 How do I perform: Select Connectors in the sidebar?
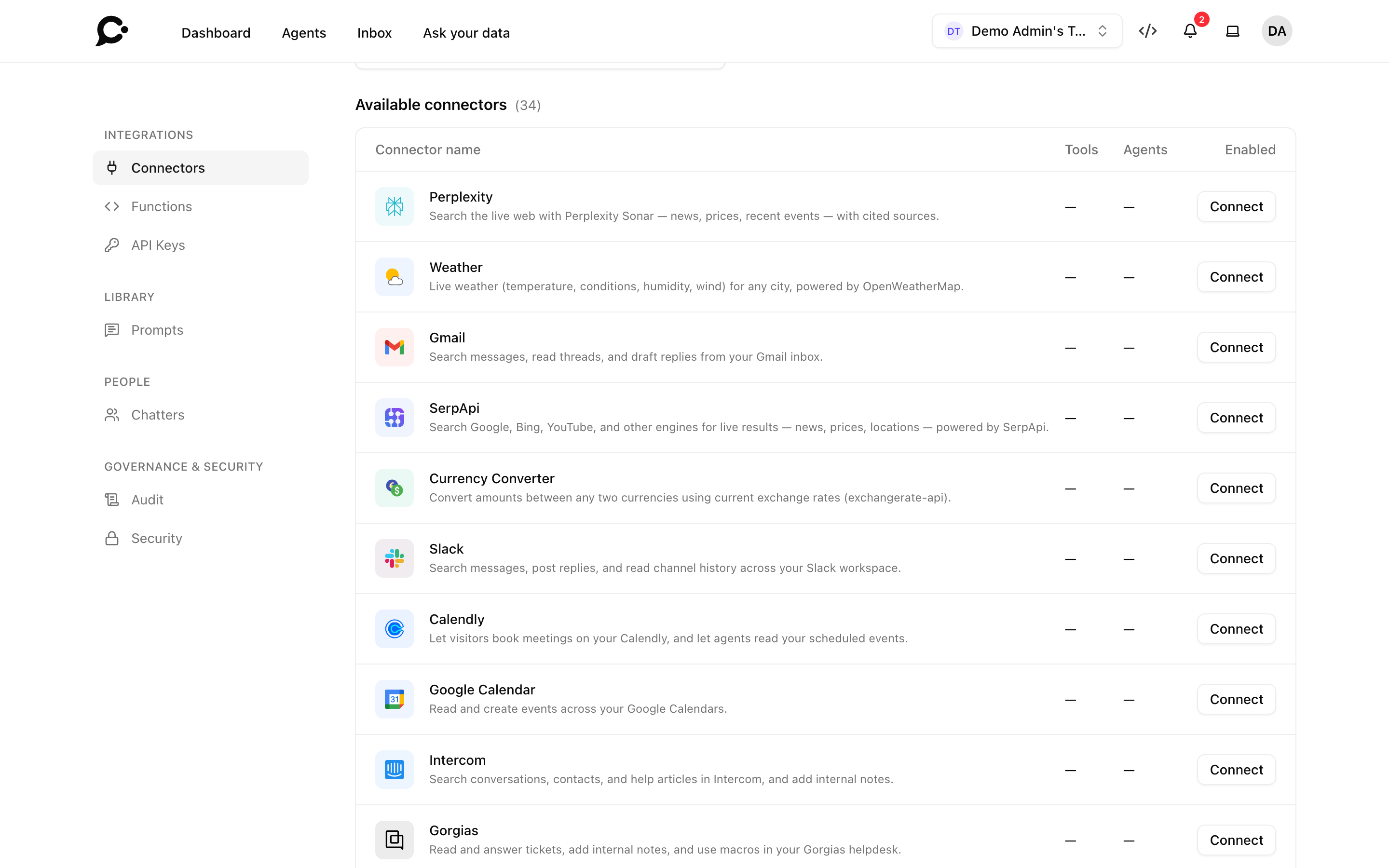click(x=200, y=168)
